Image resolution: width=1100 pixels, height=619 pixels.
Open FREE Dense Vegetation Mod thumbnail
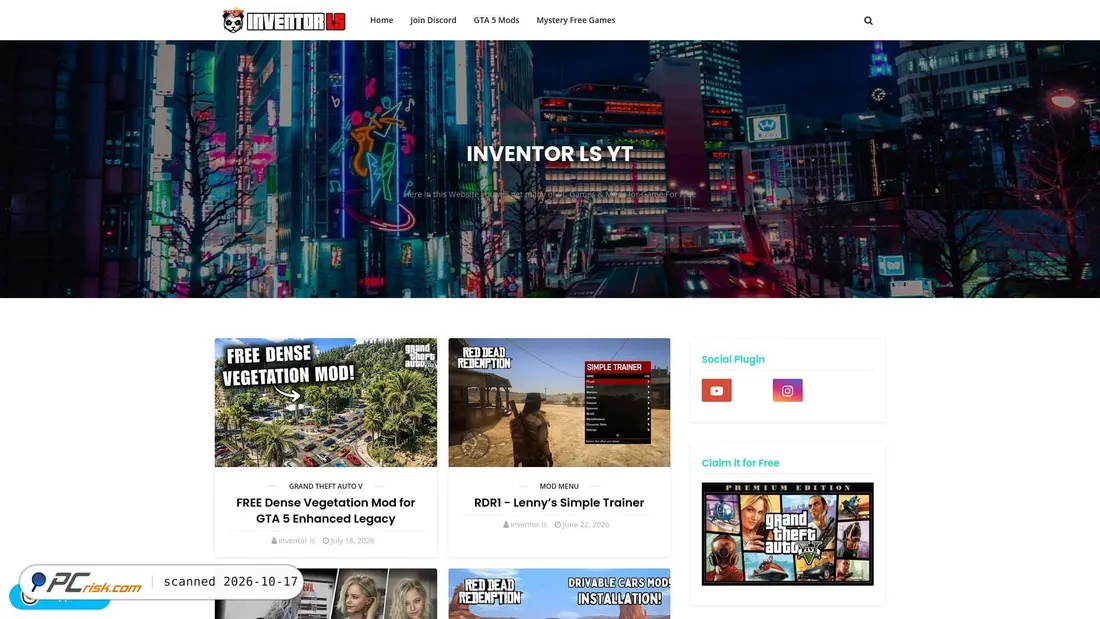(x=326, y=402)
